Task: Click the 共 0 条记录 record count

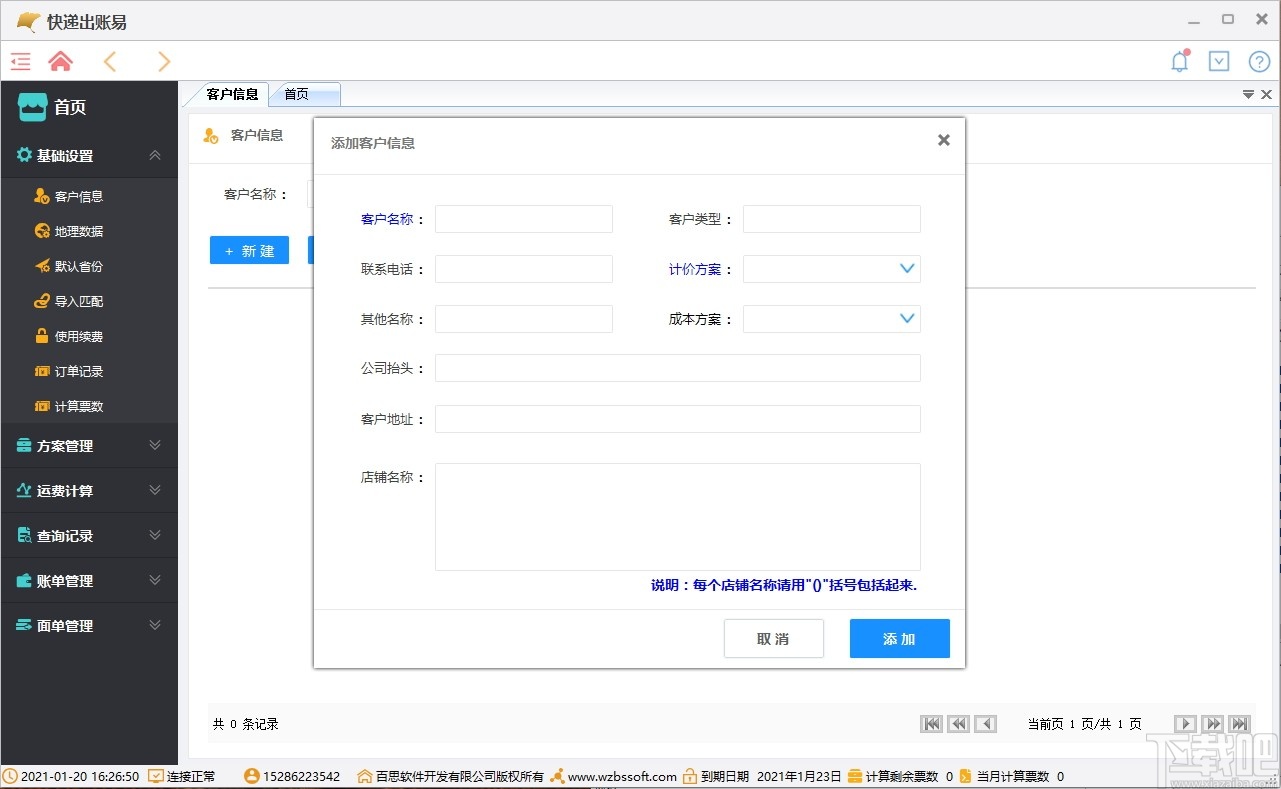Action: click(x=246, y=724)
